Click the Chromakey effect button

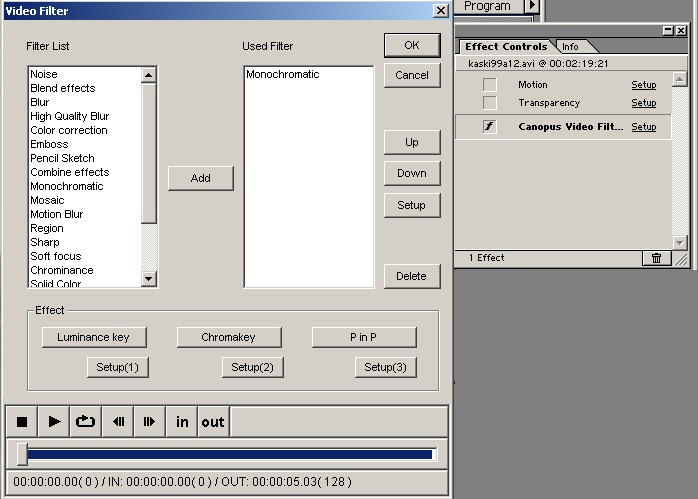point(229,337)
